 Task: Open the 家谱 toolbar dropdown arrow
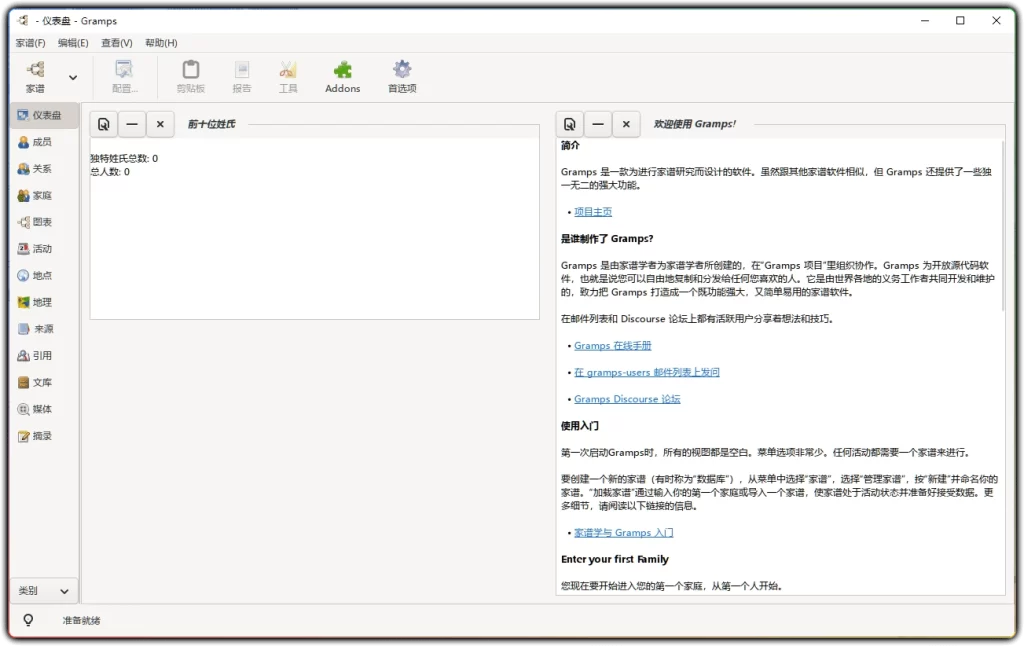(71, 77)
